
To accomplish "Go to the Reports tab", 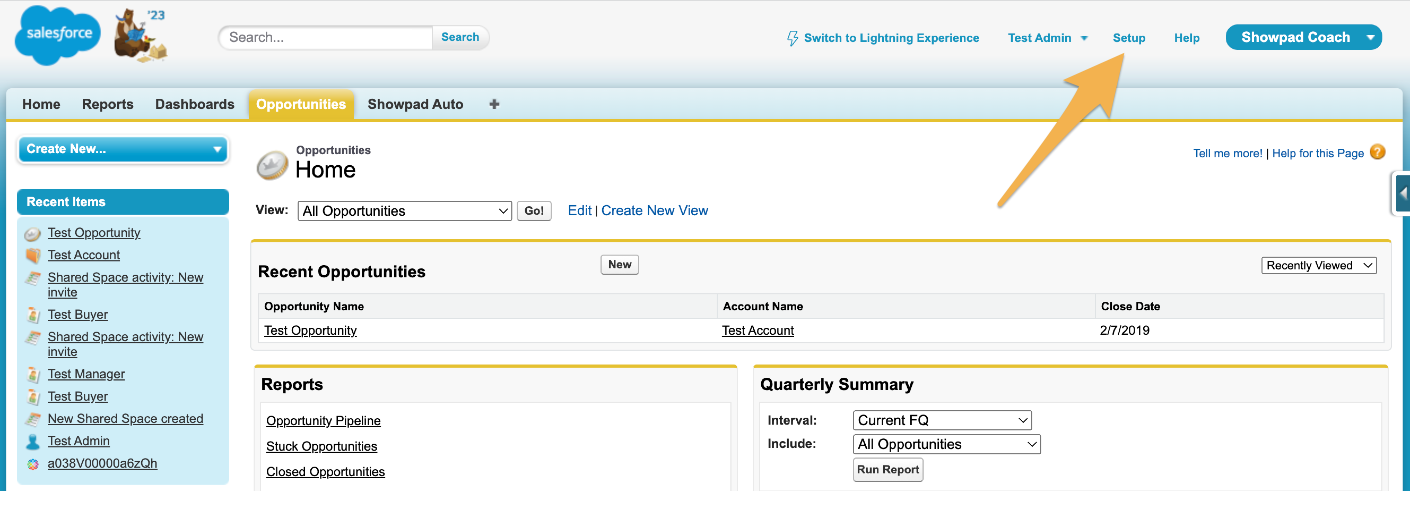I will coord(108,104).
